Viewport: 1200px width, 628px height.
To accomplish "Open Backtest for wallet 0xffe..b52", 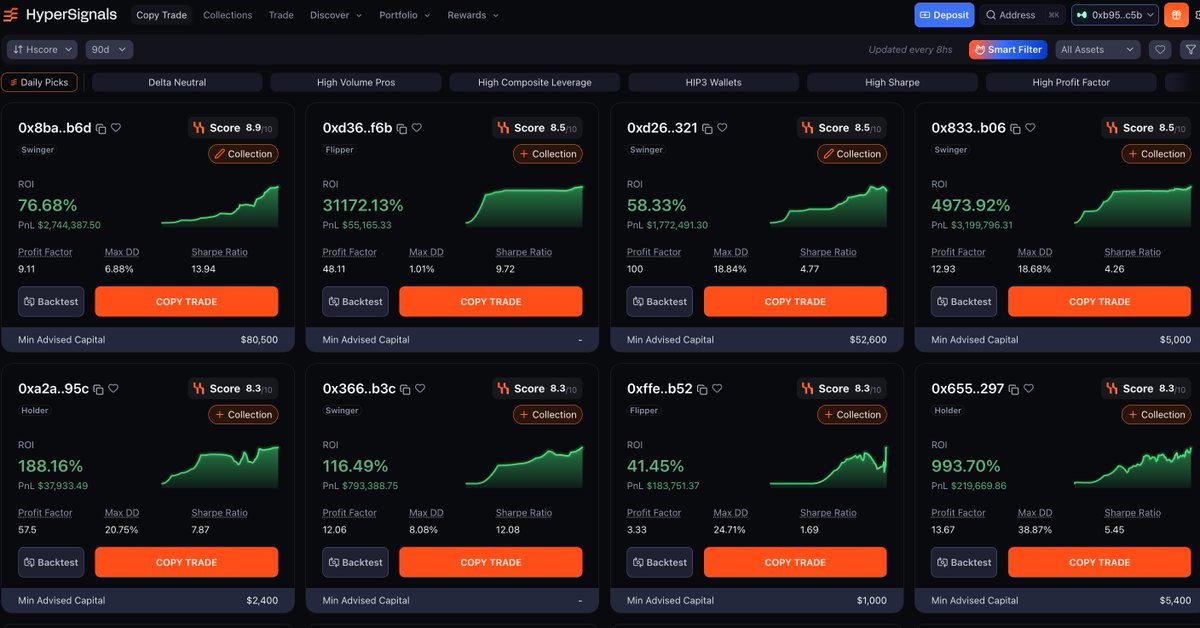I will click(660, 563).
